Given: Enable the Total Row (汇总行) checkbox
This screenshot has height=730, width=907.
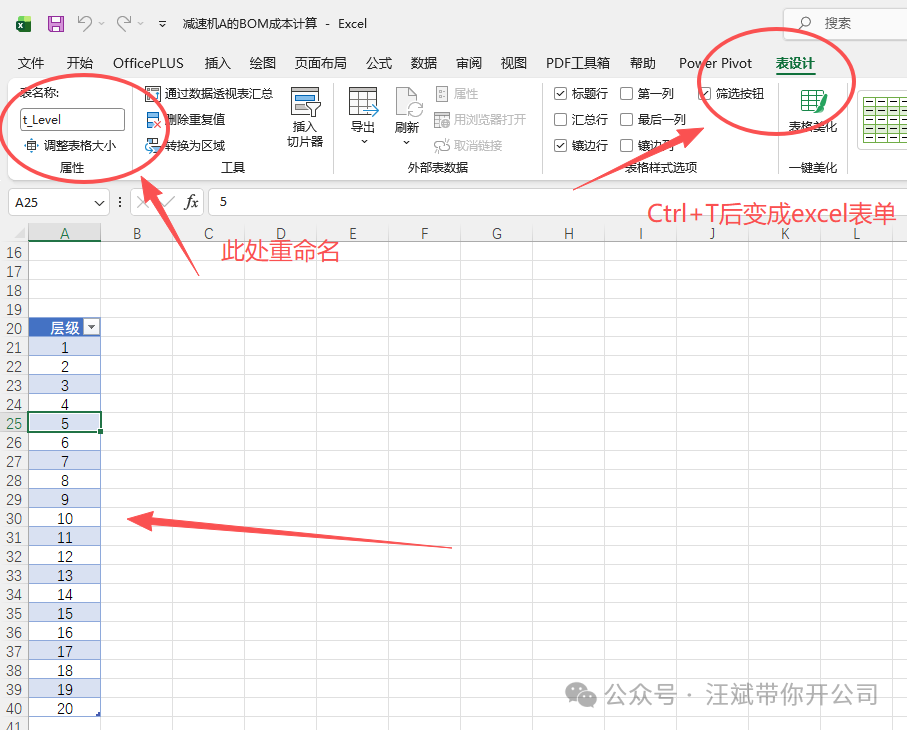Looking at the screenshot, I should (x=561, y=120).
